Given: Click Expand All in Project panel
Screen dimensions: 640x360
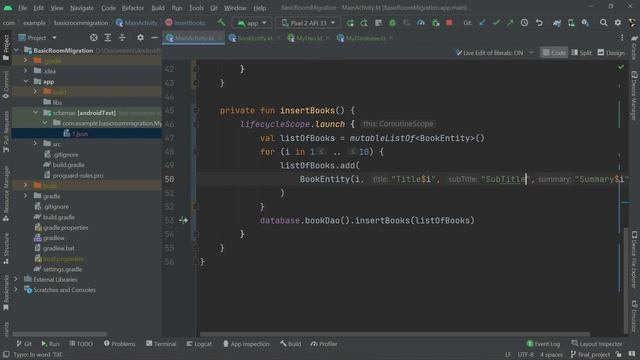Looking at the screenshot, I should tap(107, 38).
